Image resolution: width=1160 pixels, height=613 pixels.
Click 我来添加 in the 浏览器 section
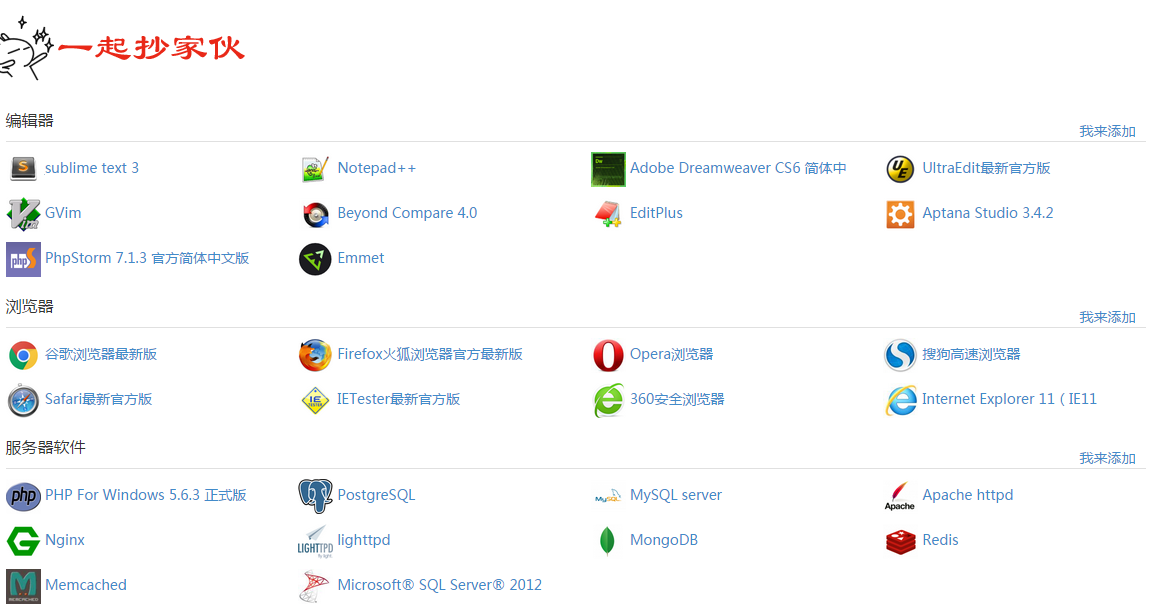1107,318
